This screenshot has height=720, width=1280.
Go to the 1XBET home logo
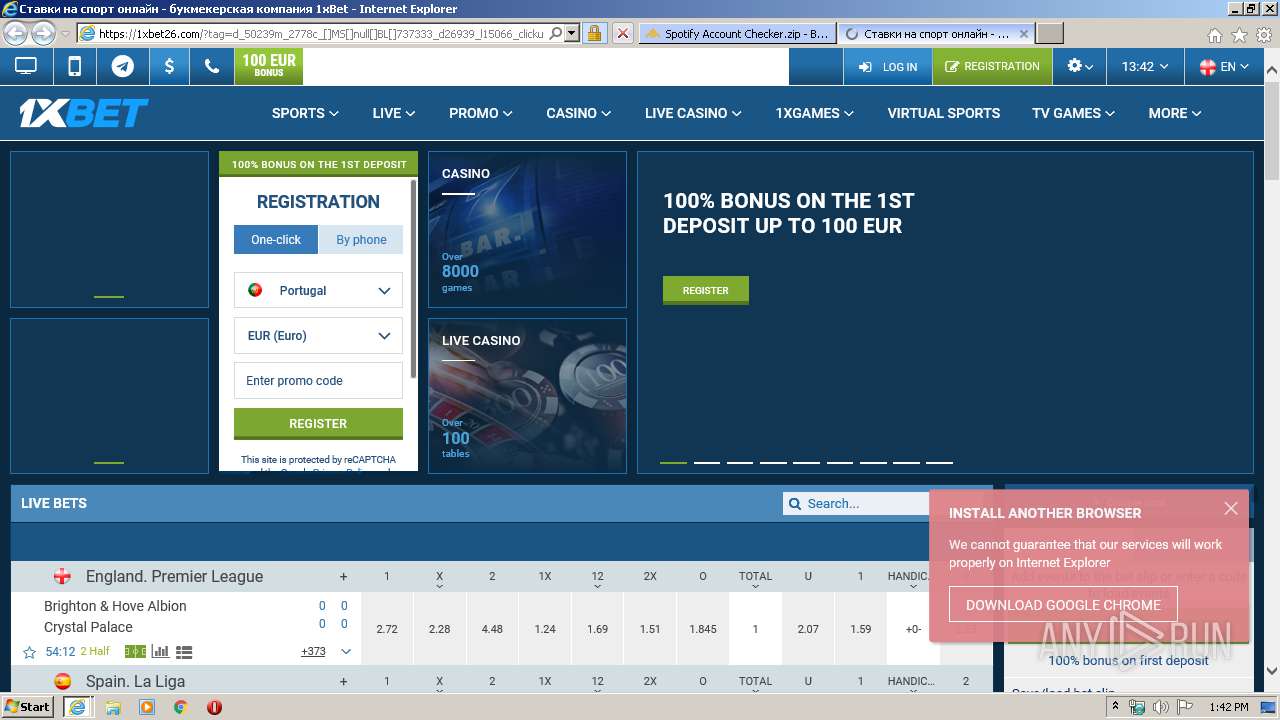pos(84,113)
